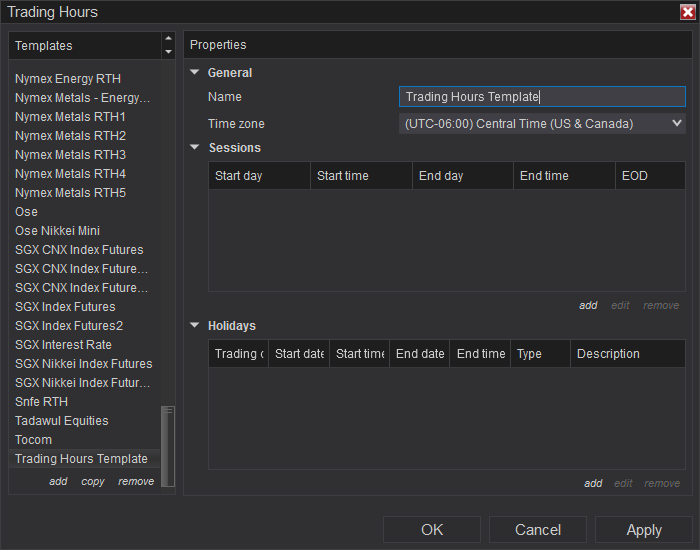Select the Tadawul Equities template
This screenshot has width=700, height=550.
(62, 421)
